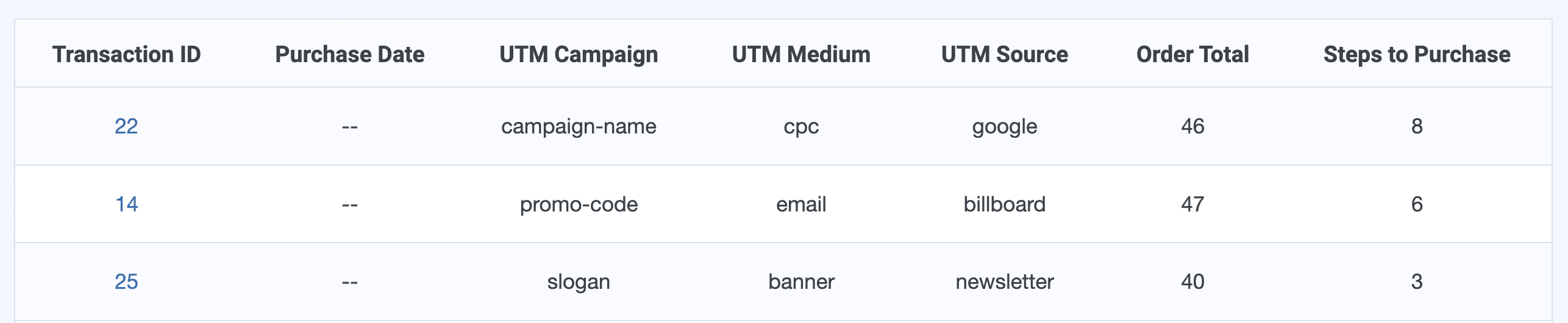This screenshot has width=1568, height=323.
Task: Click the banner medium cell
Action: tap(801, 282)
